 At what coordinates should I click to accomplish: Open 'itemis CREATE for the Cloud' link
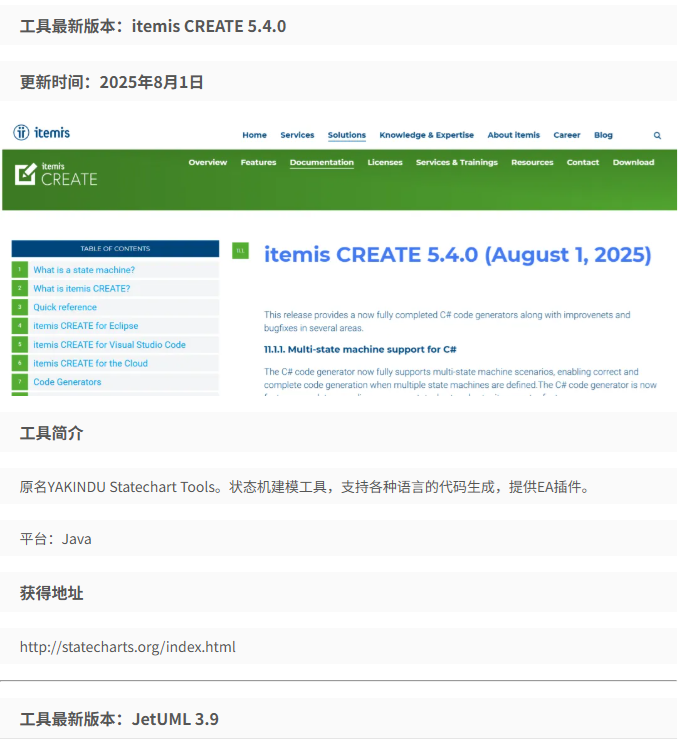coord(90,363)
